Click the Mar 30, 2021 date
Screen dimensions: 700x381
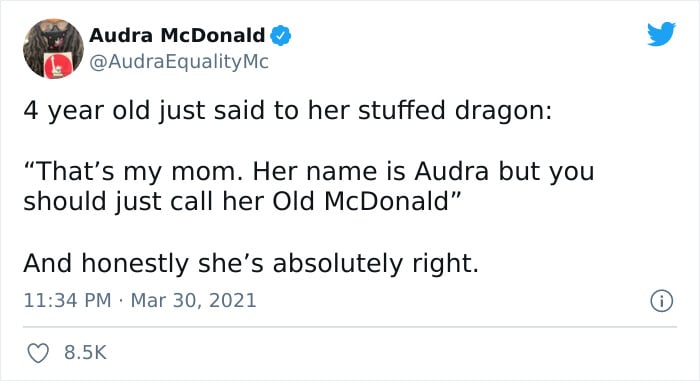tap(193, 301)
